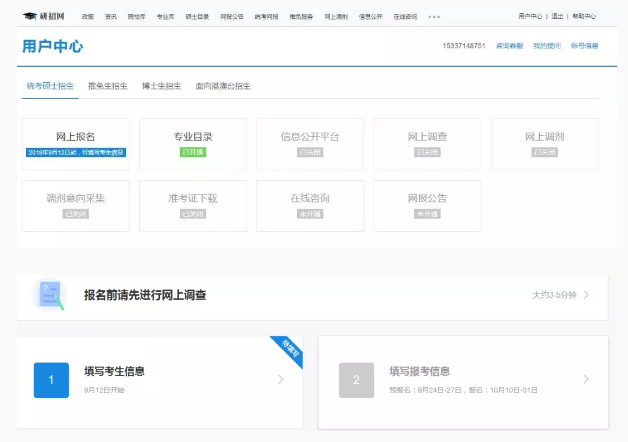
Task: Click the green 已开通 badge
Action: pos(193,153)
